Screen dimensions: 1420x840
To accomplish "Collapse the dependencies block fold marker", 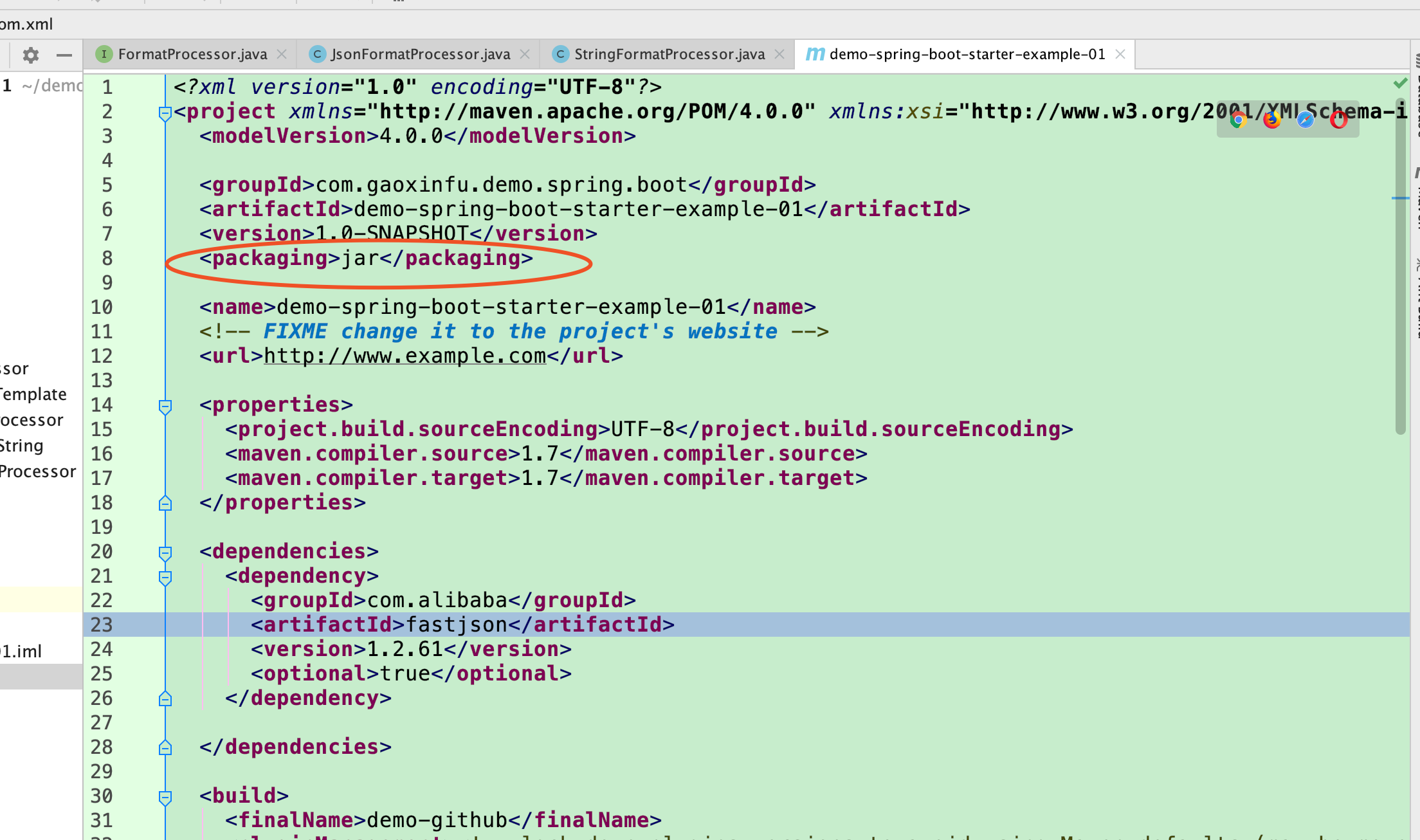I will [x=165, y=552].
